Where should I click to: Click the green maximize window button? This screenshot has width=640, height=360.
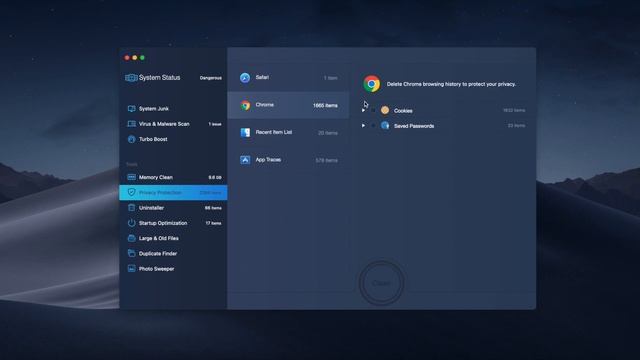pos(142,58)
